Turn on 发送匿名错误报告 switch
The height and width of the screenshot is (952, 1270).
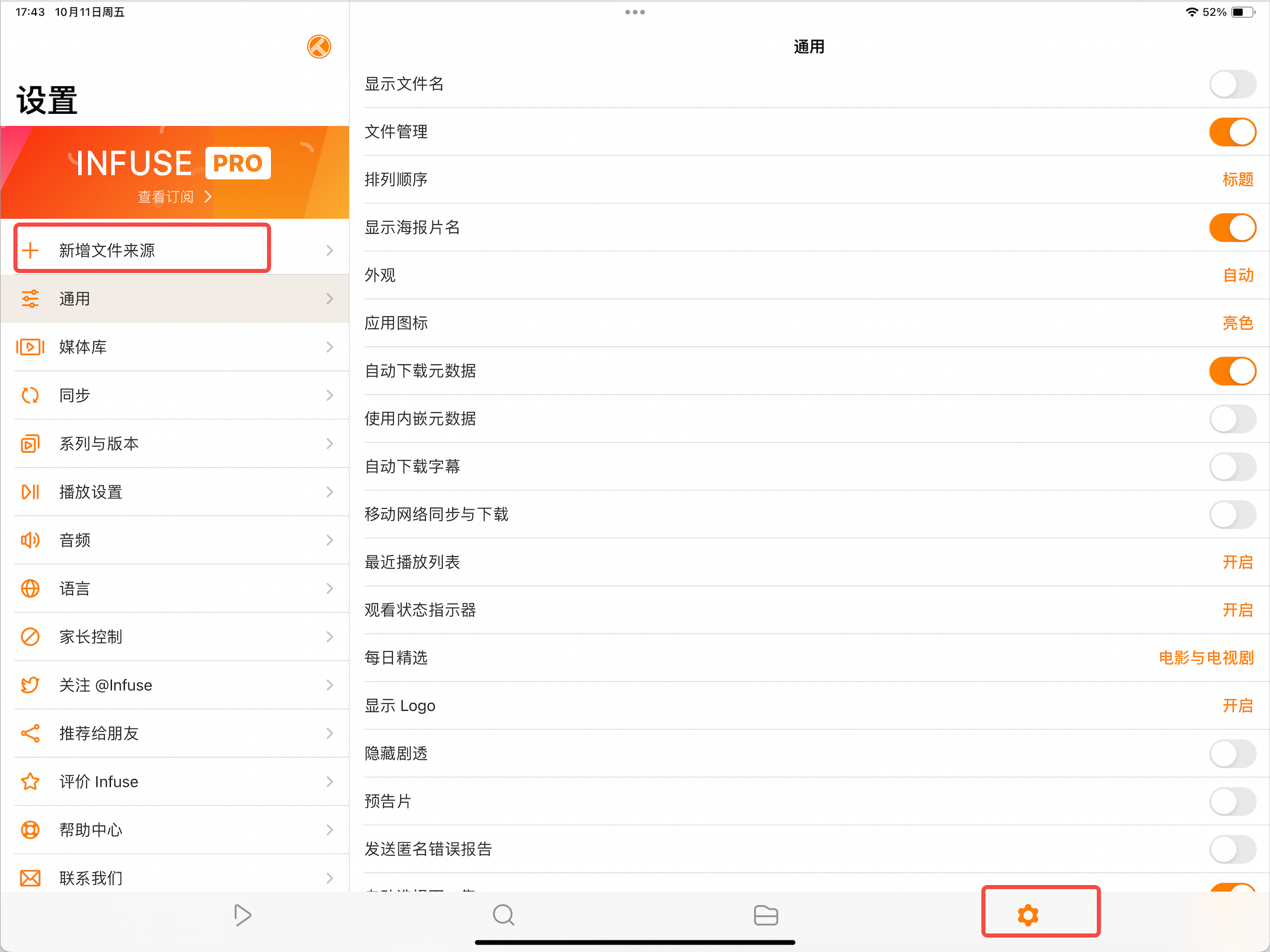[1232, 849]
